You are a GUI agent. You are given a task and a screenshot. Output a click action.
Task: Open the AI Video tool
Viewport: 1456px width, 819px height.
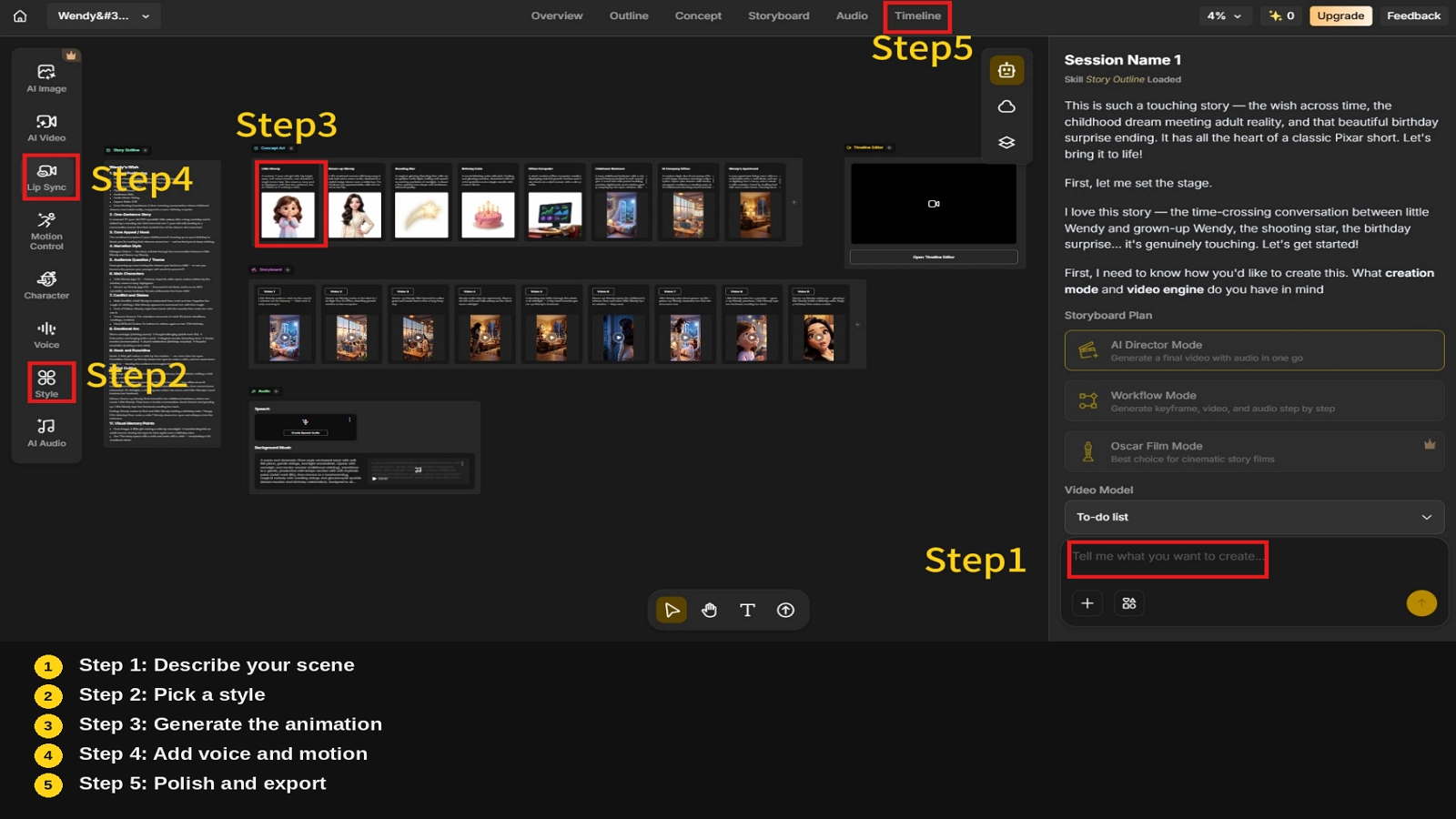[46, 127]
